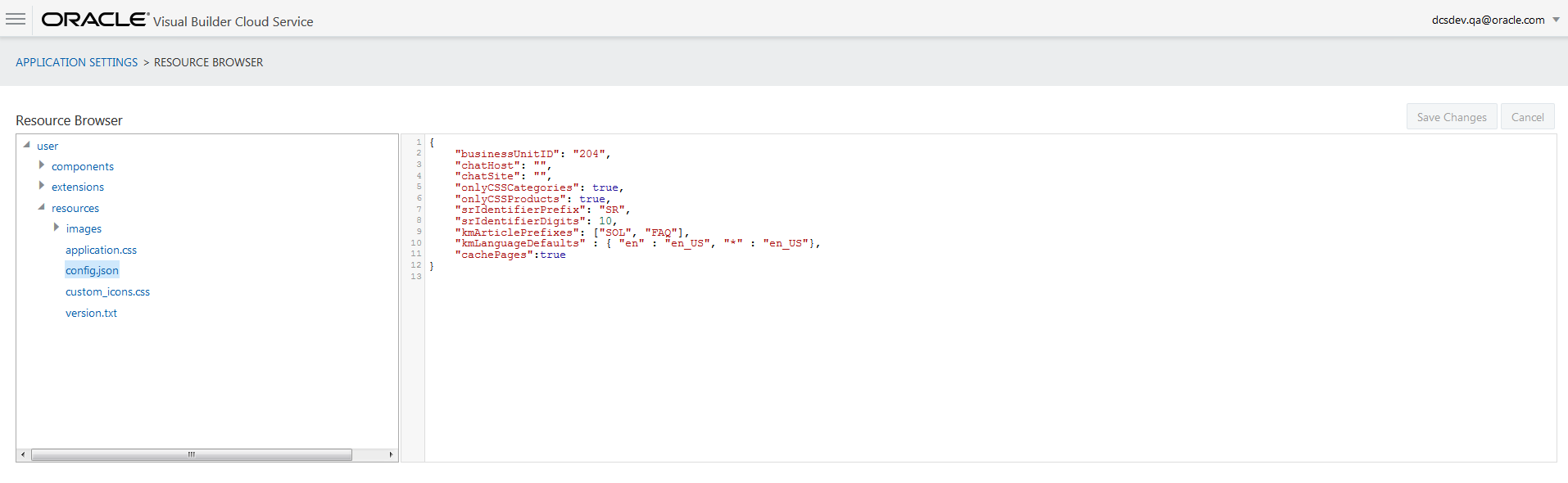This screenshot has height=483, width=1568.
Task: Click the dcsdev.qa@oracle.com account name
Action: pyautogui.click(x=1488, y=20)
